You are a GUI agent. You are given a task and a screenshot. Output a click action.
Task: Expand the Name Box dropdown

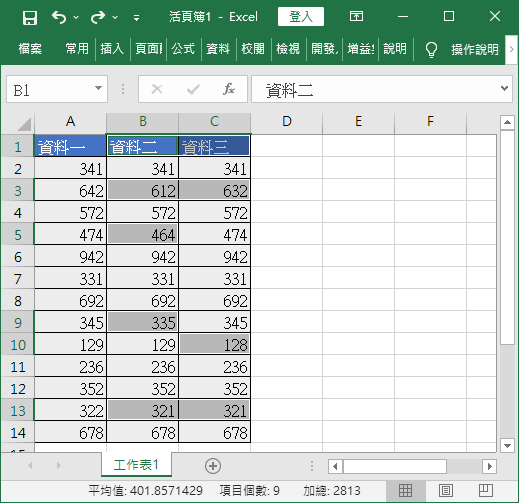coord(98,88)
